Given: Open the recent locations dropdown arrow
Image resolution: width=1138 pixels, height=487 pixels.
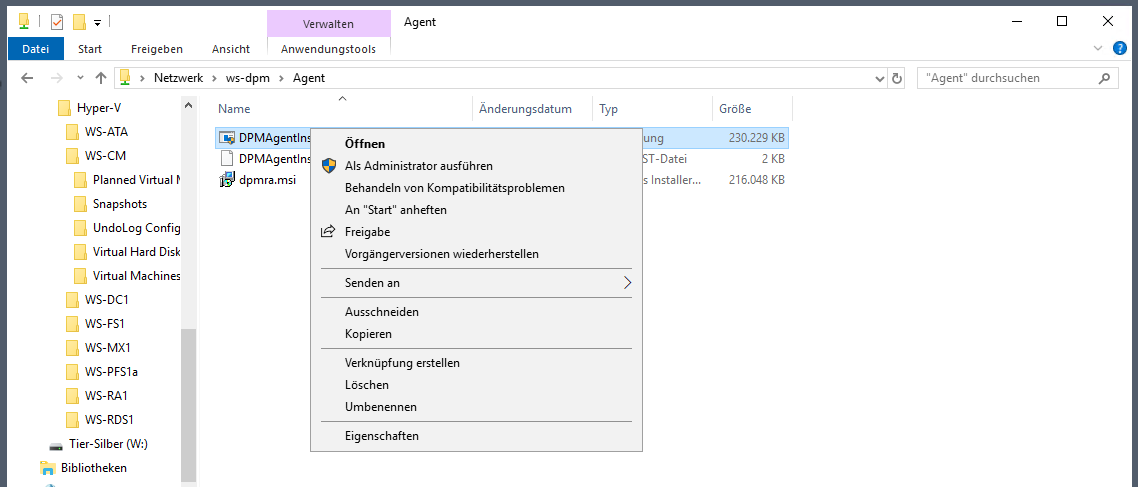Looking at the screenshot, I should (80, 78).
